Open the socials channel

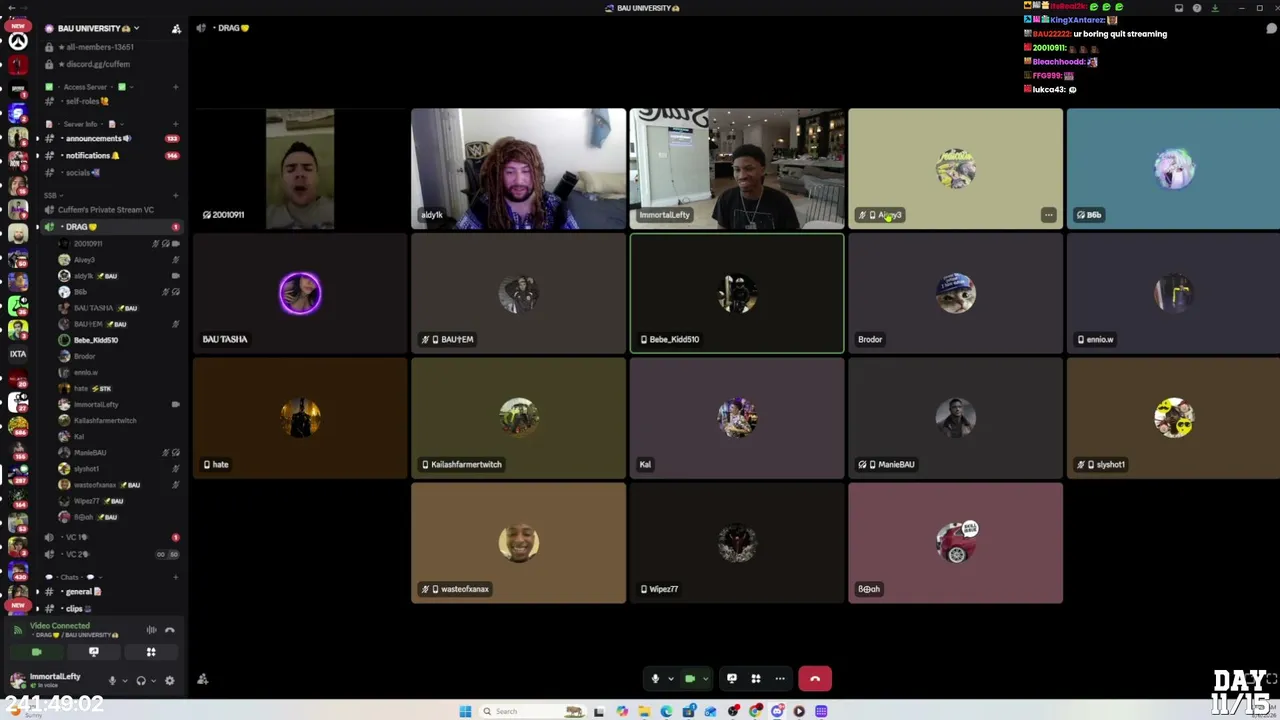pyautogui.click(x=110, y=173)
